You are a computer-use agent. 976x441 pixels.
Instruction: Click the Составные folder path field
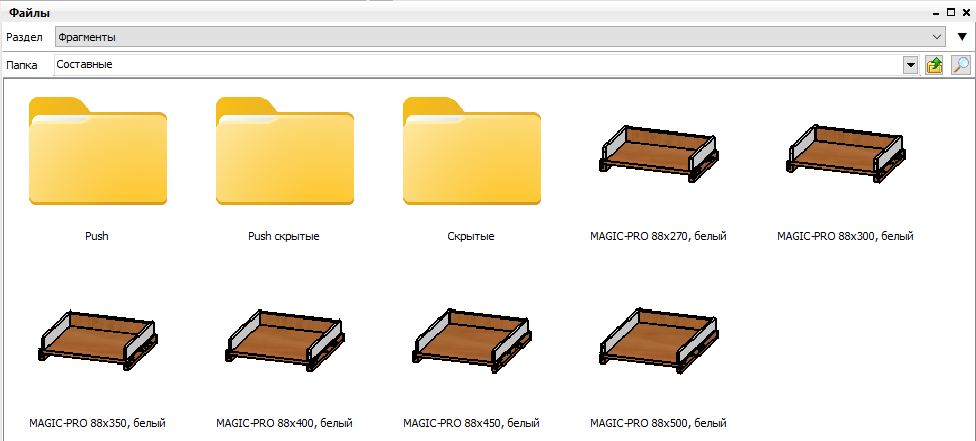[479, 65]
